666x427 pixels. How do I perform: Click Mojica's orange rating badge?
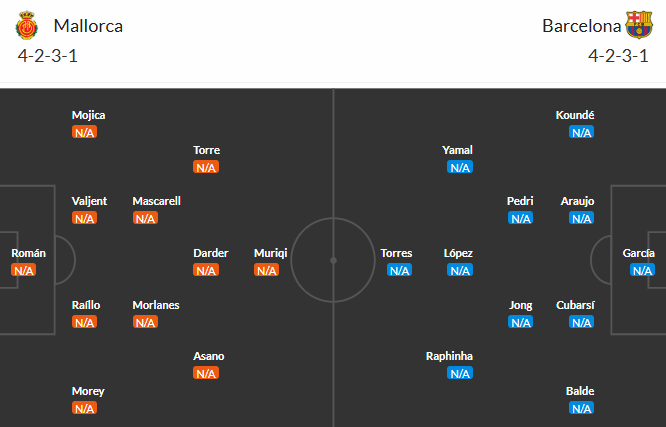click(84, 132)
